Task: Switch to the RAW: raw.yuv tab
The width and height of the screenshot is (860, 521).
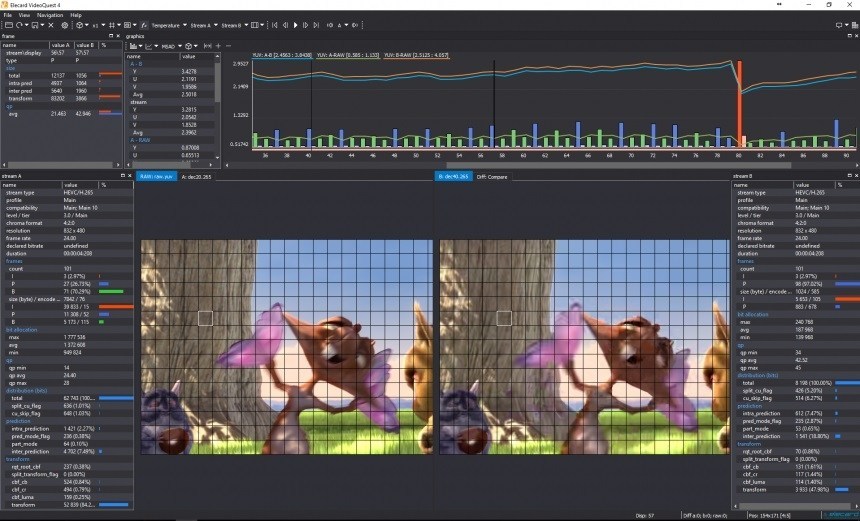Action: coord(156,177)
